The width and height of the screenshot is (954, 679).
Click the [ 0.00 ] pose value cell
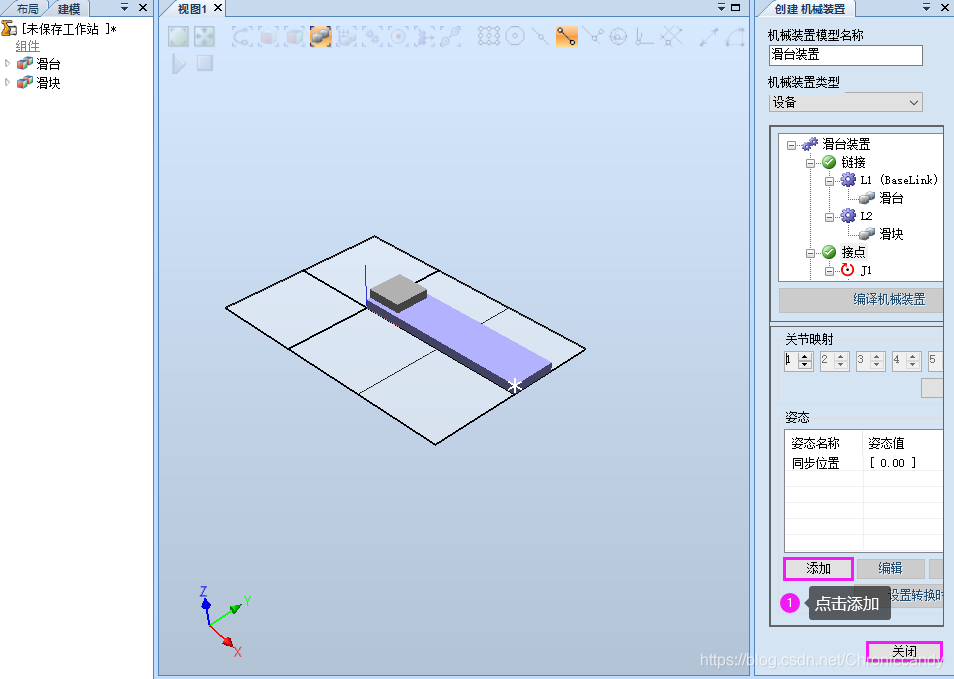coord(892,463)
